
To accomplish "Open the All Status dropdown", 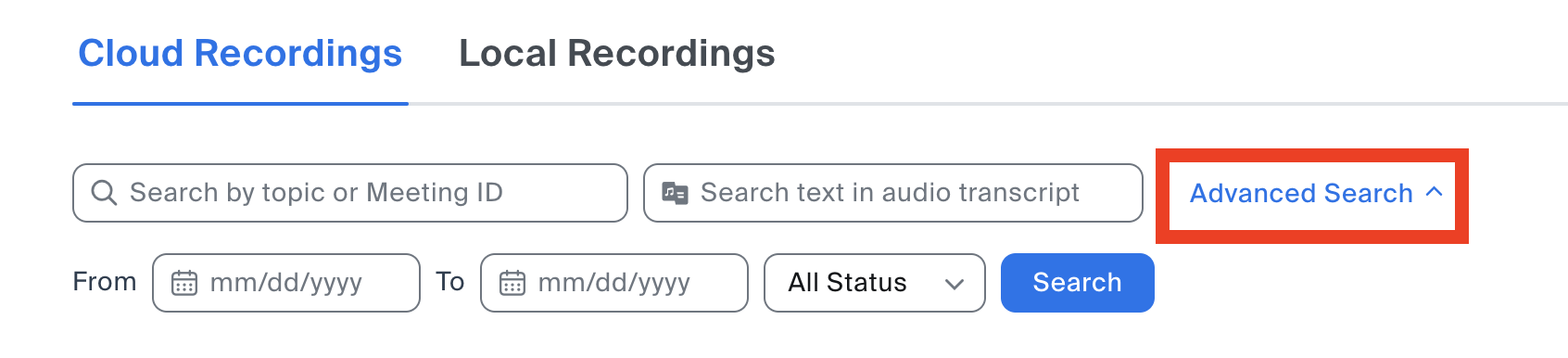I will tap(874, 283).
